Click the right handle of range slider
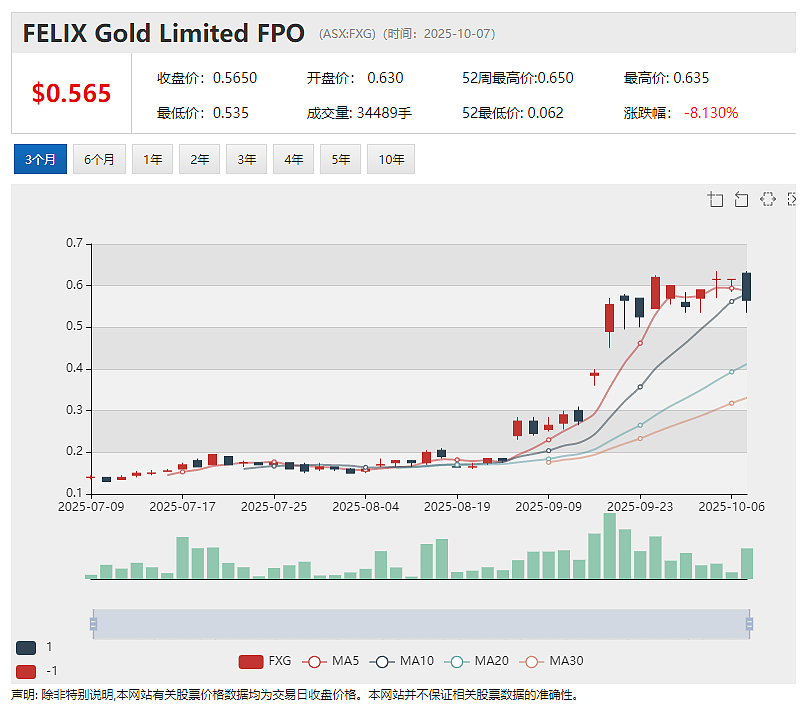807x721 pixels. point(749,624)
